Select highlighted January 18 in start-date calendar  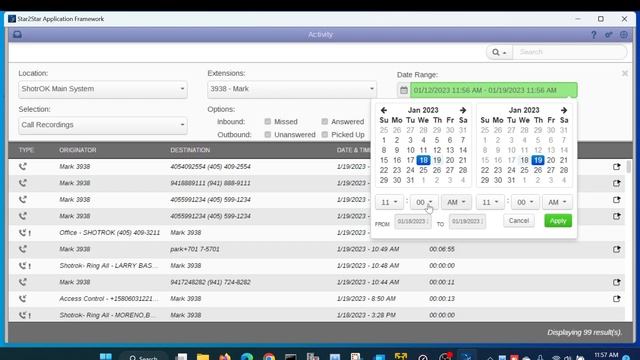click(x=423, y=160)
